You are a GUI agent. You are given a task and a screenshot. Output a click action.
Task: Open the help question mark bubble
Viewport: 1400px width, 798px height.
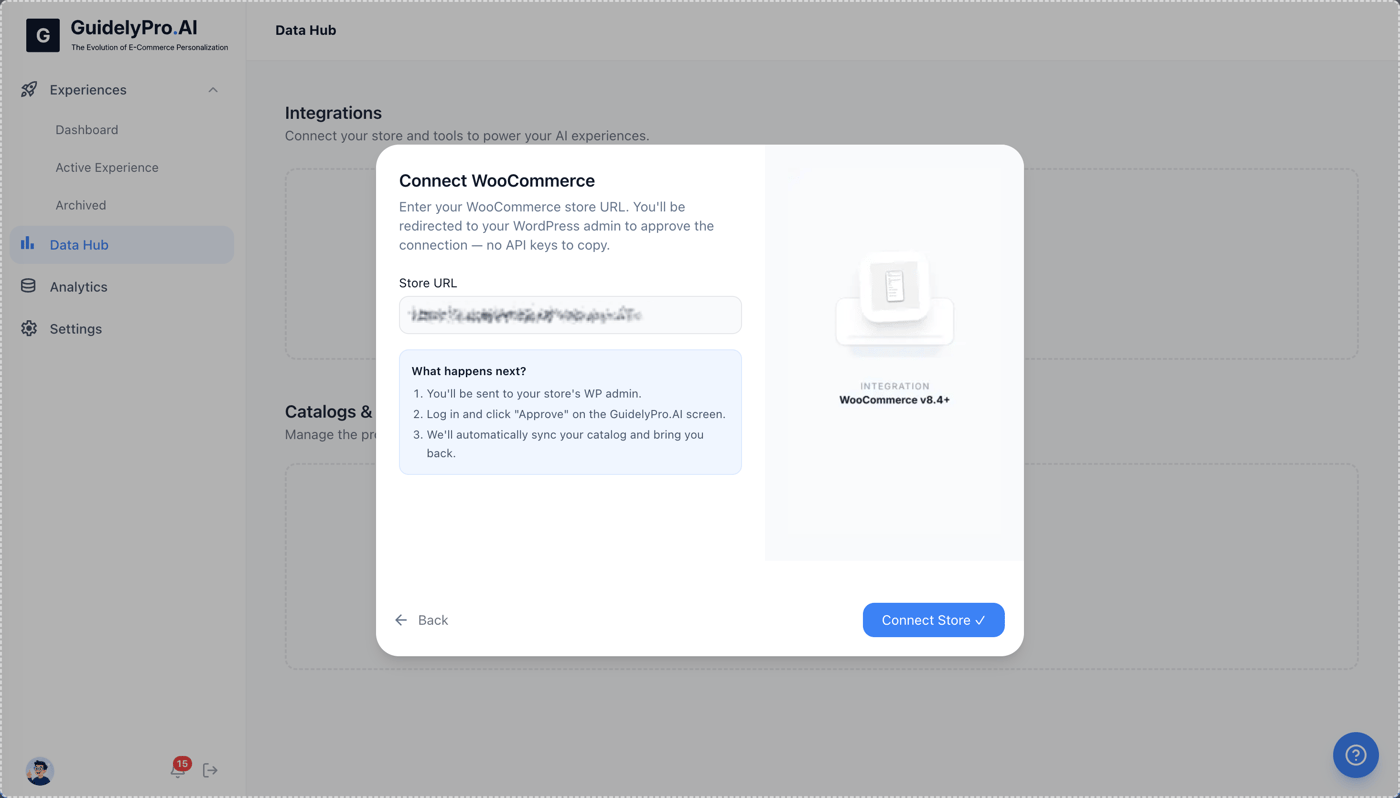(x=1356, y=755)
